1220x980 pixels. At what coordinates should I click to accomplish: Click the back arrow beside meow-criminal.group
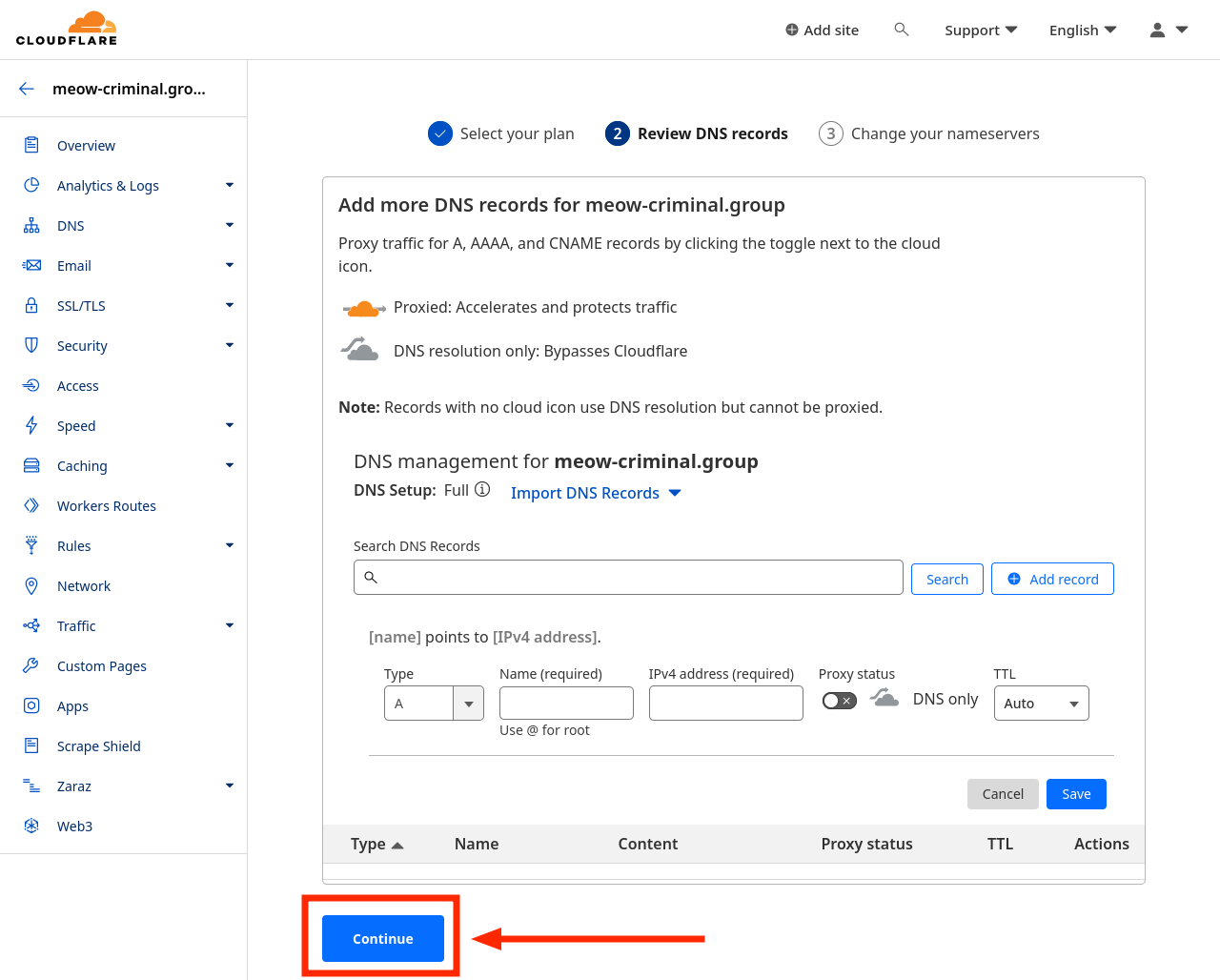pyautogui.click(x=27, y=89)
